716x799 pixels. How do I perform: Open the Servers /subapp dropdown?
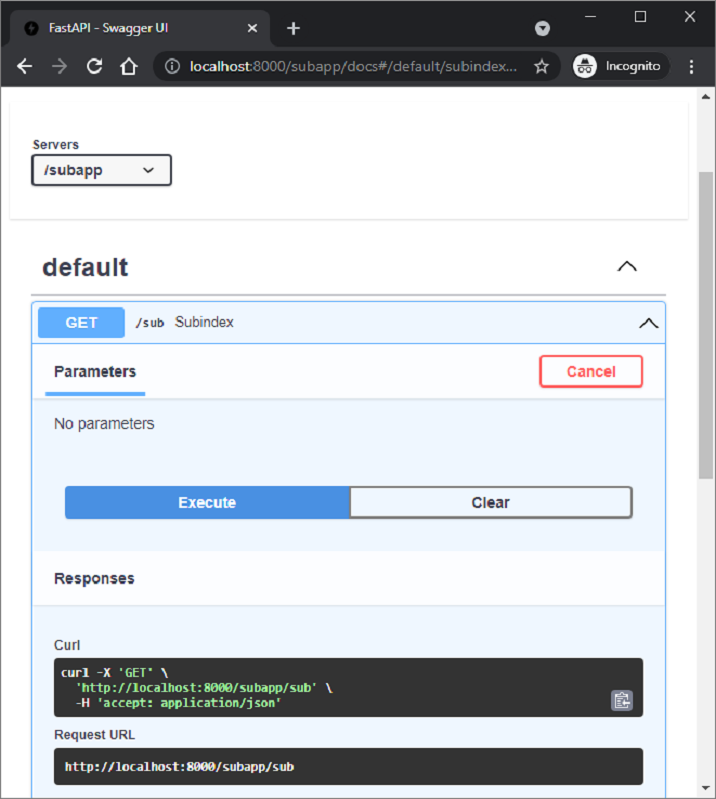click(x=102, y=170)
